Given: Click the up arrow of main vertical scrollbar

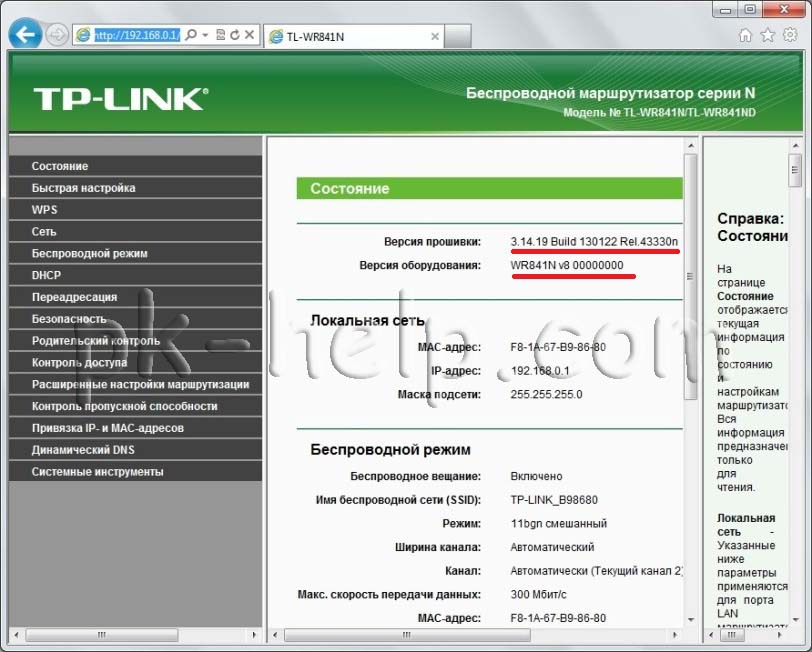Looking at the screenshot, I should [690, 146].
